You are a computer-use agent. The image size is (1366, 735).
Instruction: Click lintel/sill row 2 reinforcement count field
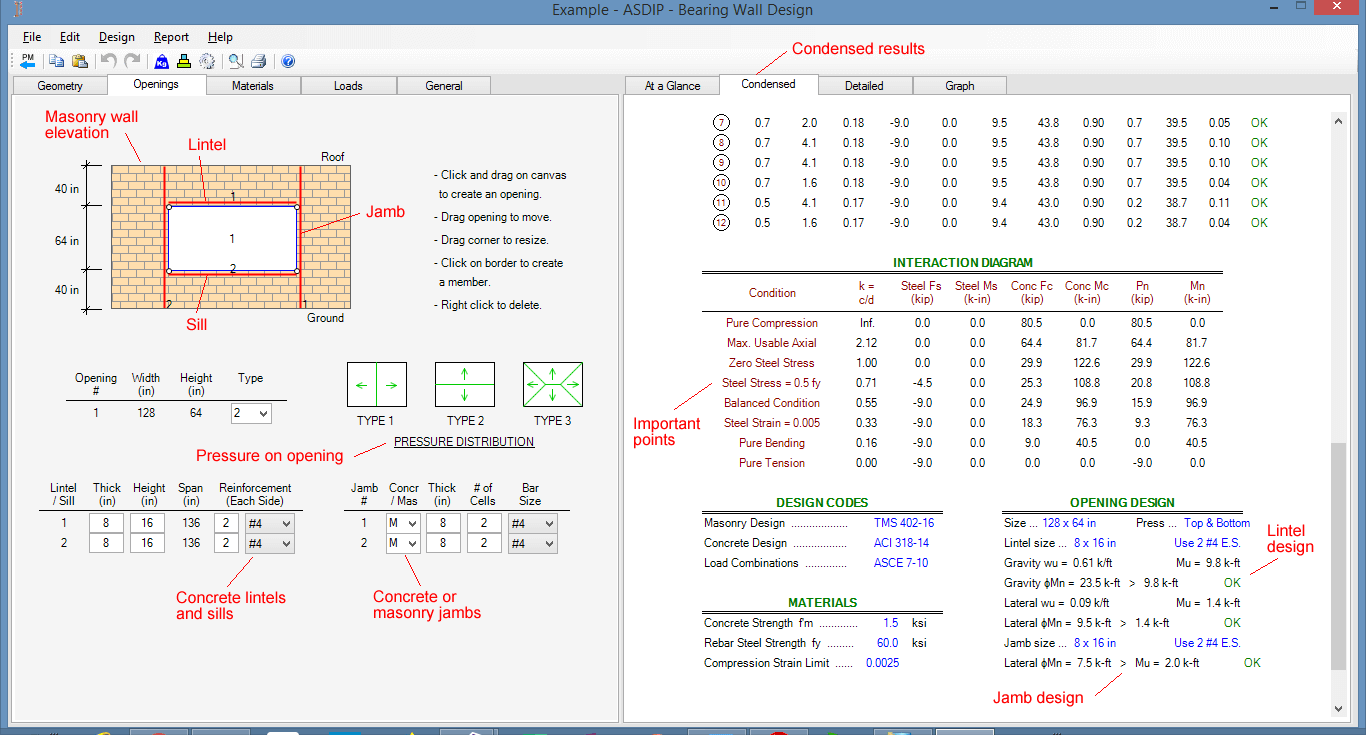(226, 543)
